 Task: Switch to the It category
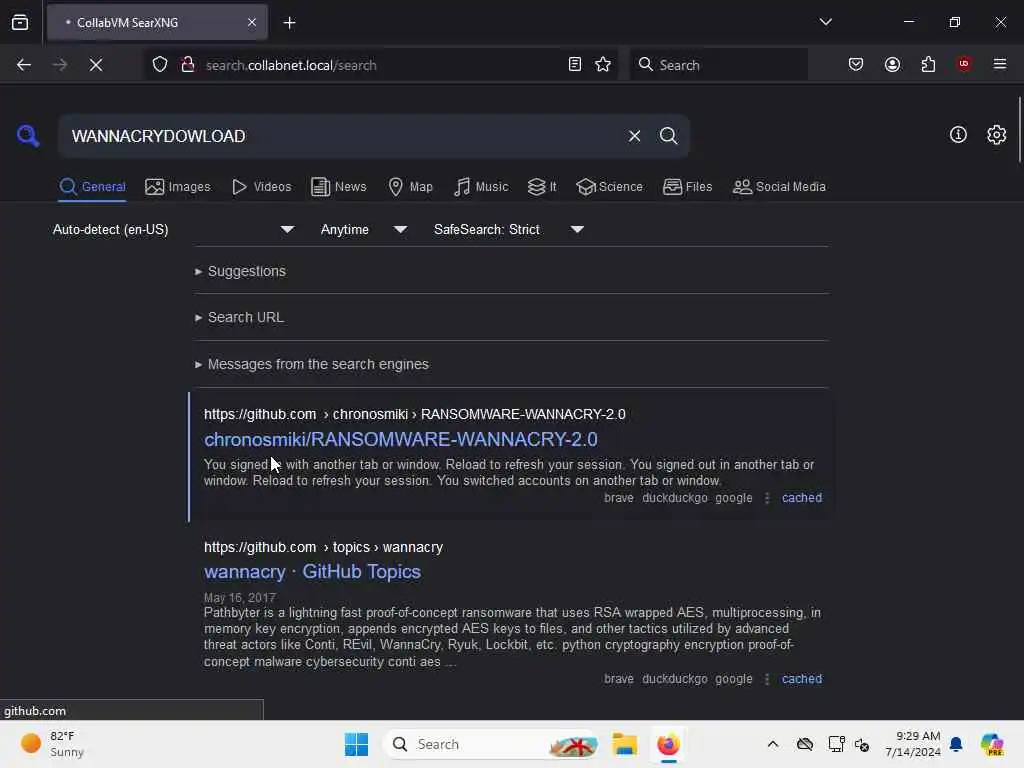tap(541, 187)
